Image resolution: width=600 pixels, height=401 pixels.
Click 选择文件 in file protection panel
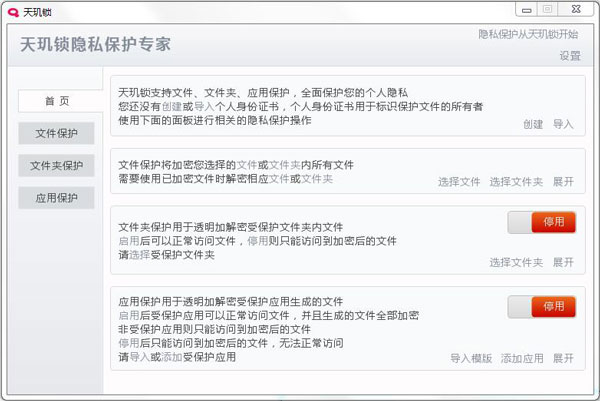(459, 182)
